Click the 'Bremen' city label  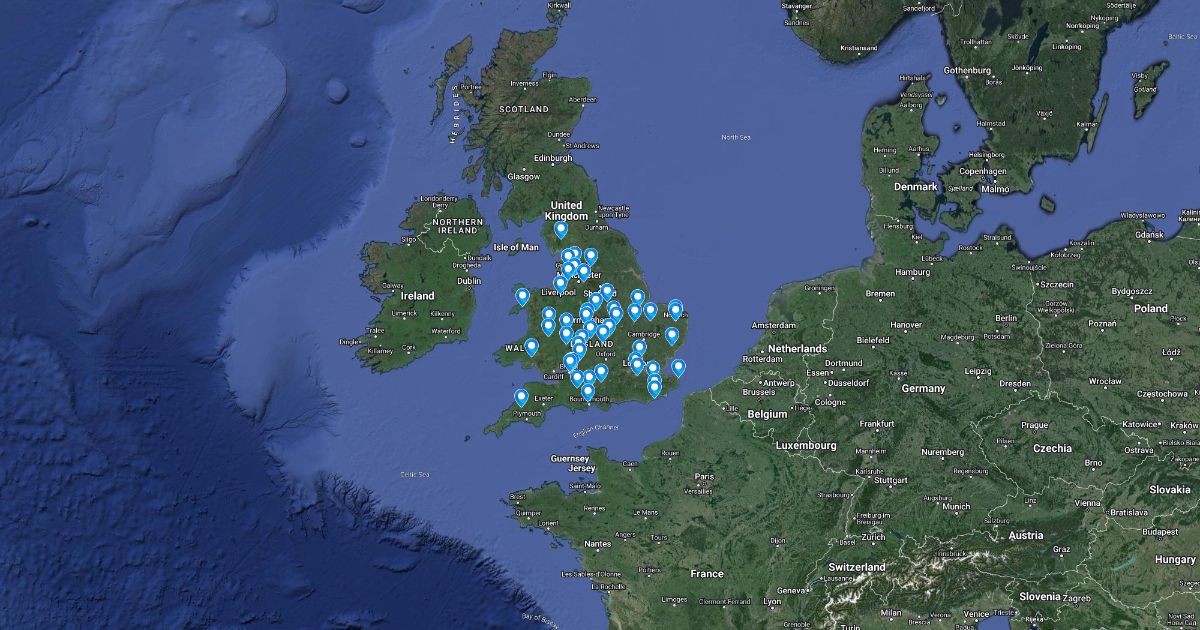point(880,294)
